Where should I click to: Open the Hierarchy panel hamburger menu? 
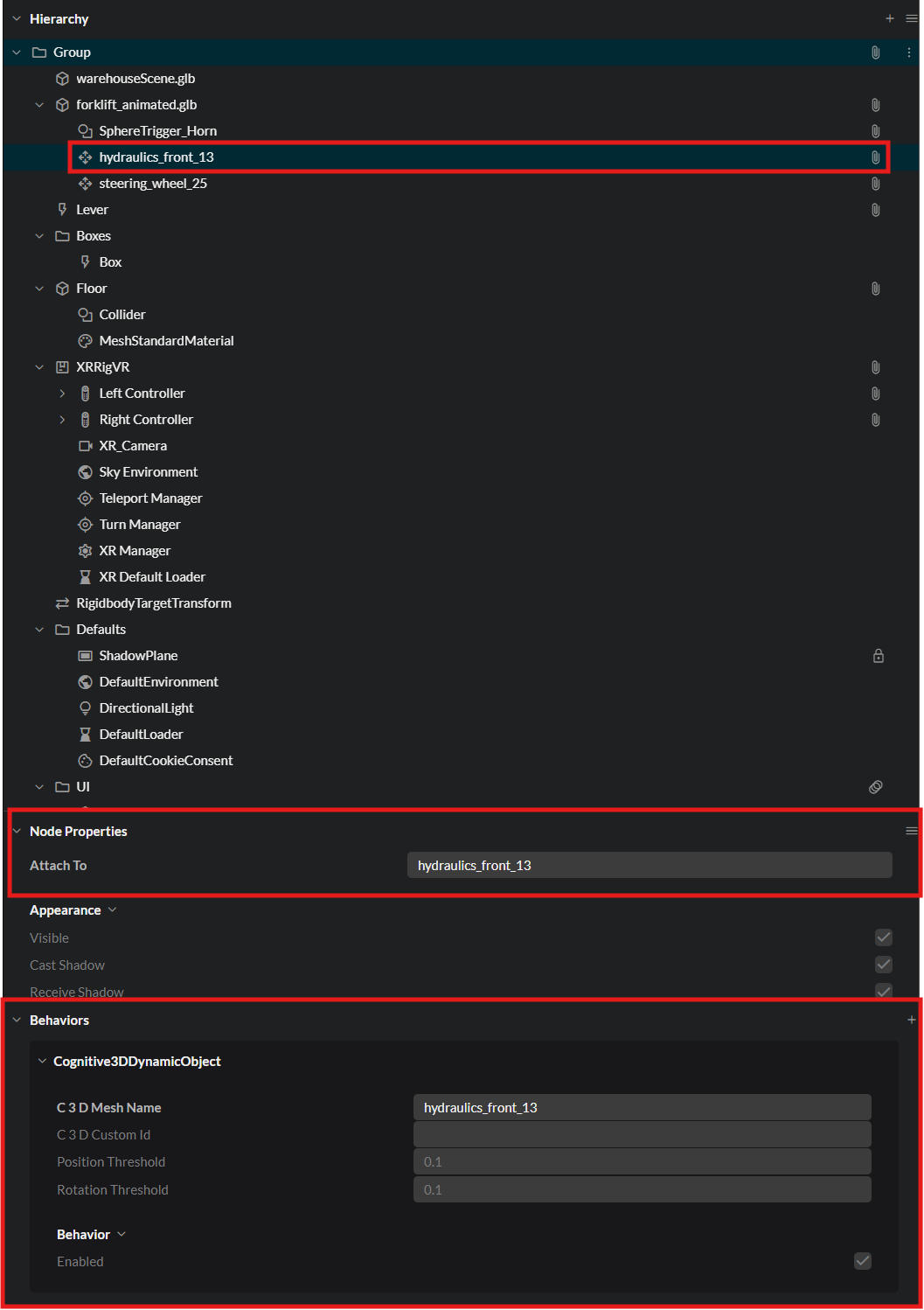[x=912, y=18]
